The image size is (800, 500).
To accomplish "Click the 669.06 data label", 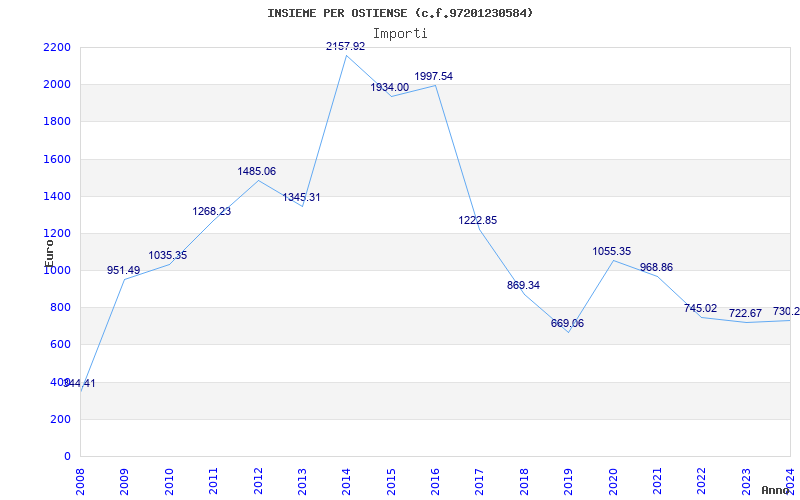I will 567,323.
